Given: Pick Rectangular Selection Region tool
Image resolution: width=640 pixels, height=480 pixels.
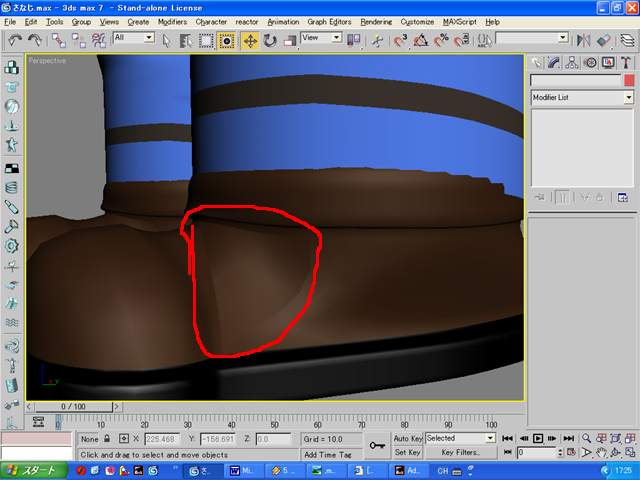Looking at the screenshot, I should click(206, 41).
